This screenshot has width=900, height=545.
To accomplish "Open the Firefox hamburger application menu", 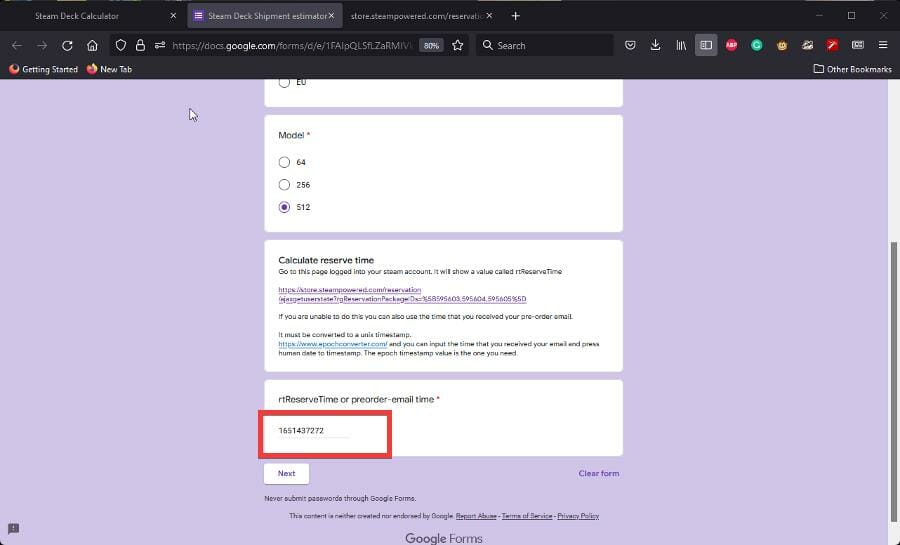I will [883, 45].
